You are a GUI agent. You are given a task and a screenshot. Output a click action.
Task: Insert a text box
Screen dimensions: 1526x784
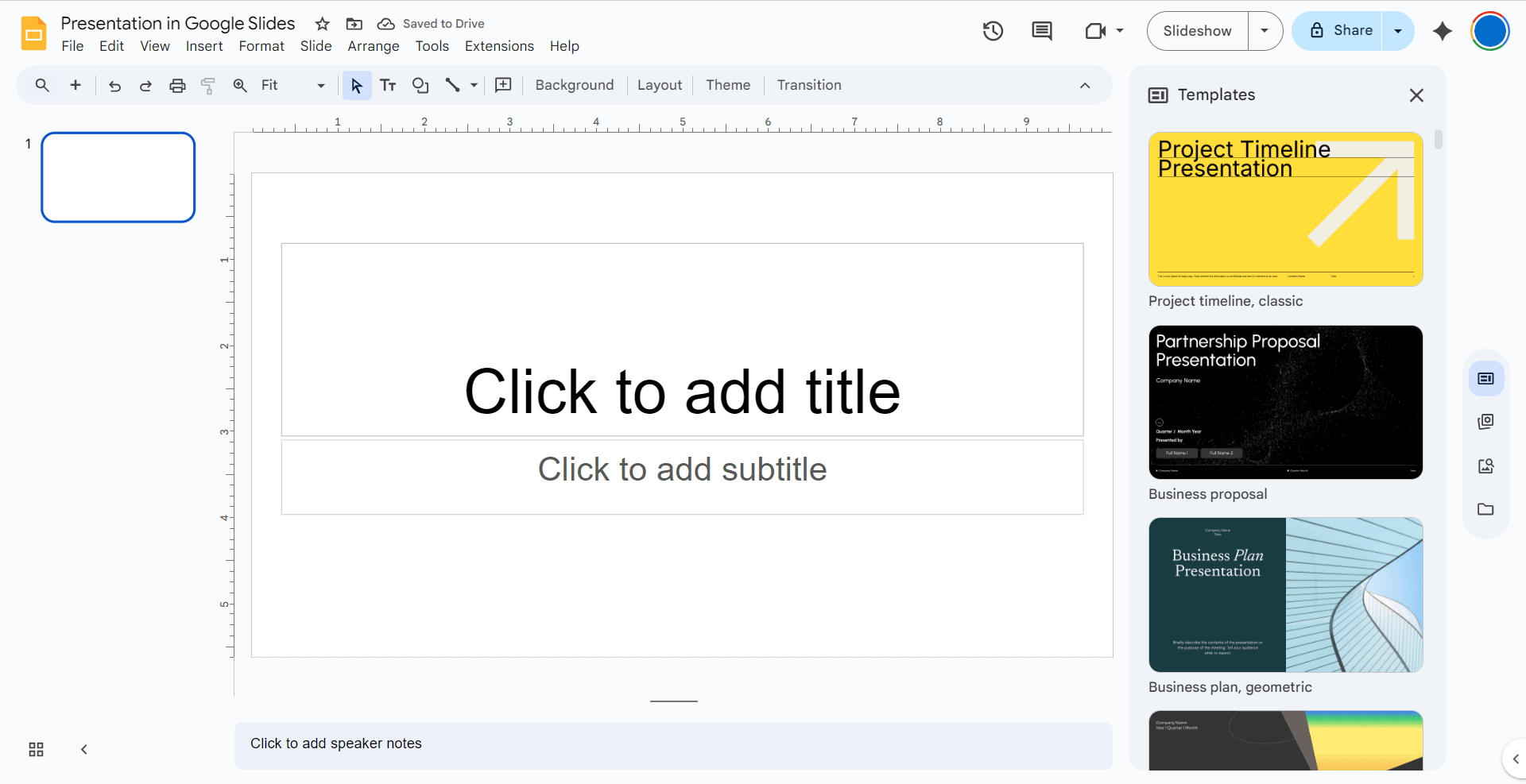[388, 85]
